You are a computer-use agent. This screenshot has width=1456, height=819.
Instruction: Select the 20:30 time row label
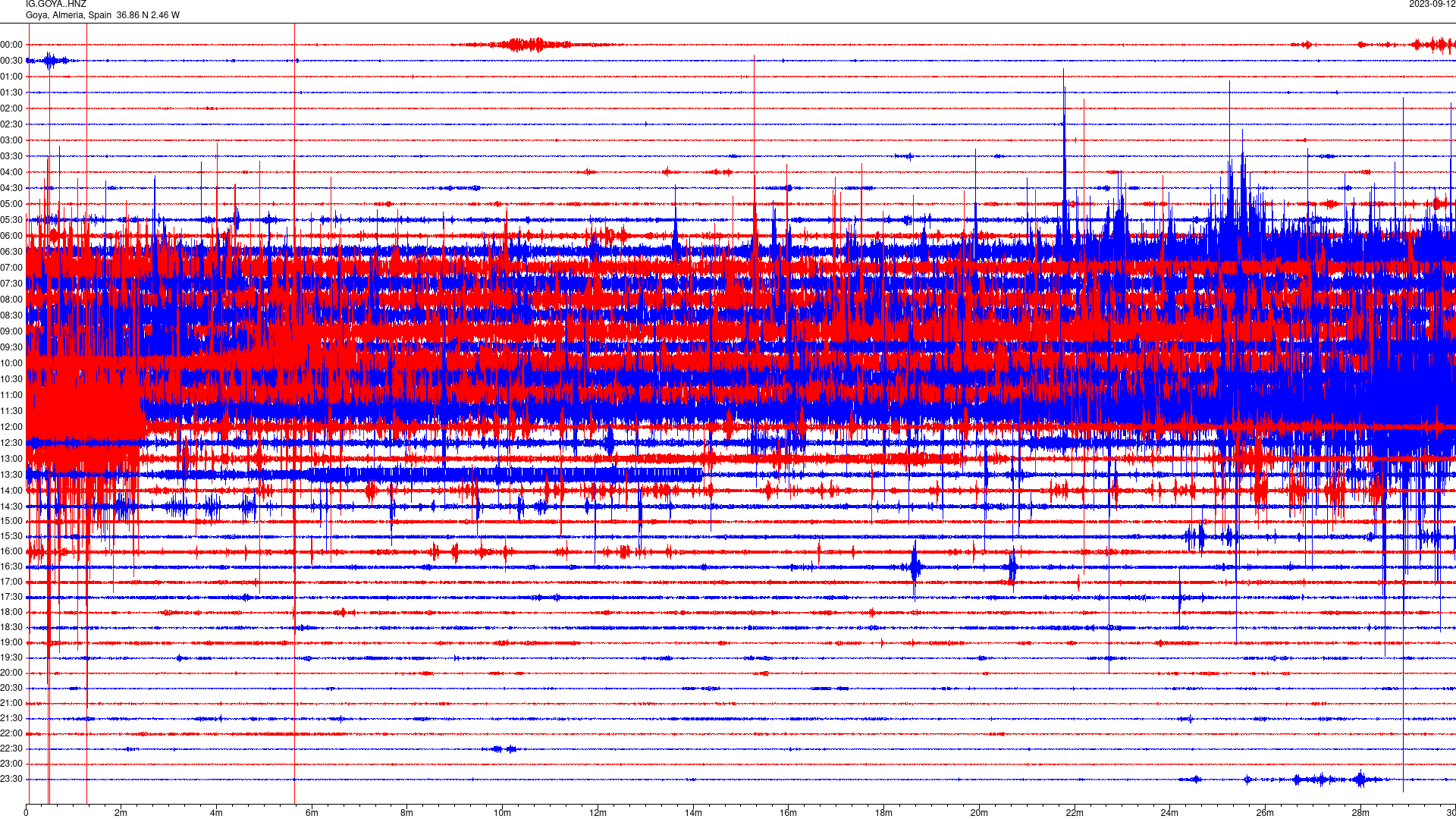point(11,688)
